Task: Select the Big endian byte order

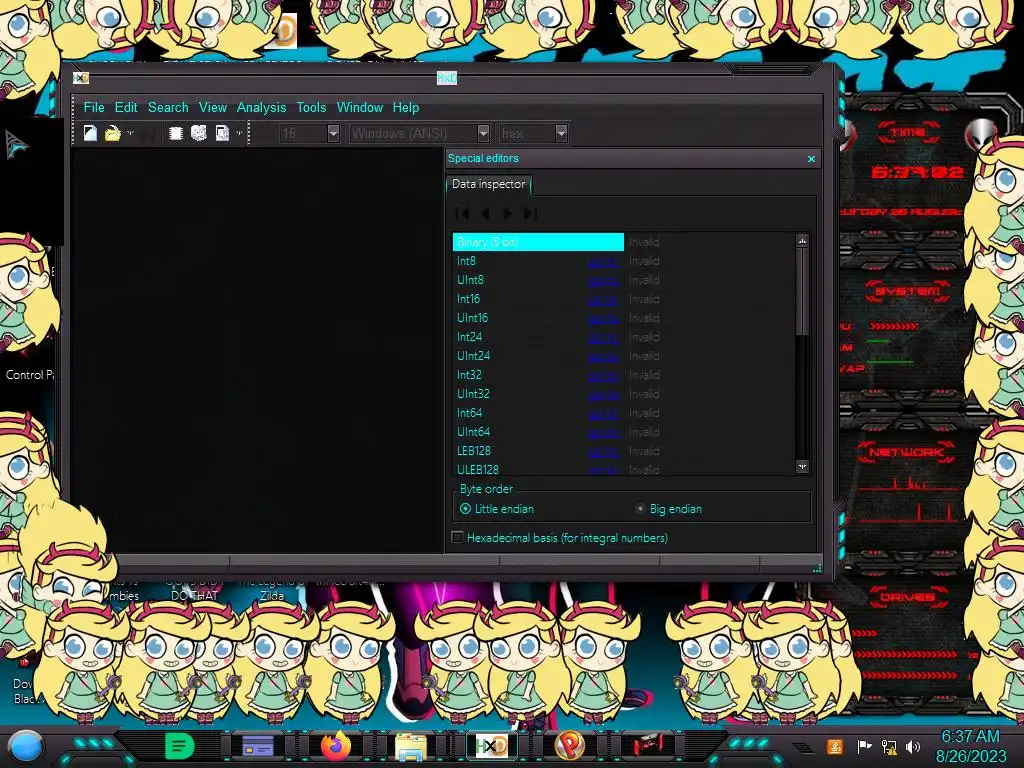Action: pos(669,509)
